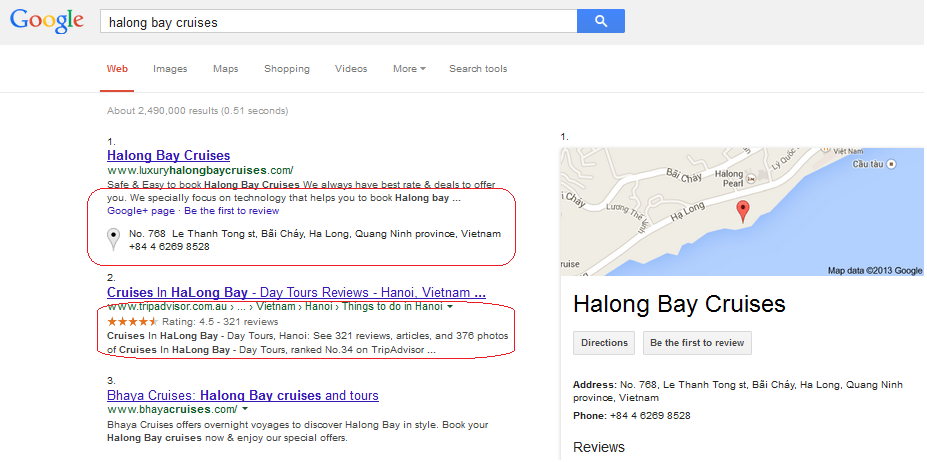Click www.bhayacruises.com URL text
Image resolution: width=927 pixels, height=462 pixels.
click(x=172, y=409)
